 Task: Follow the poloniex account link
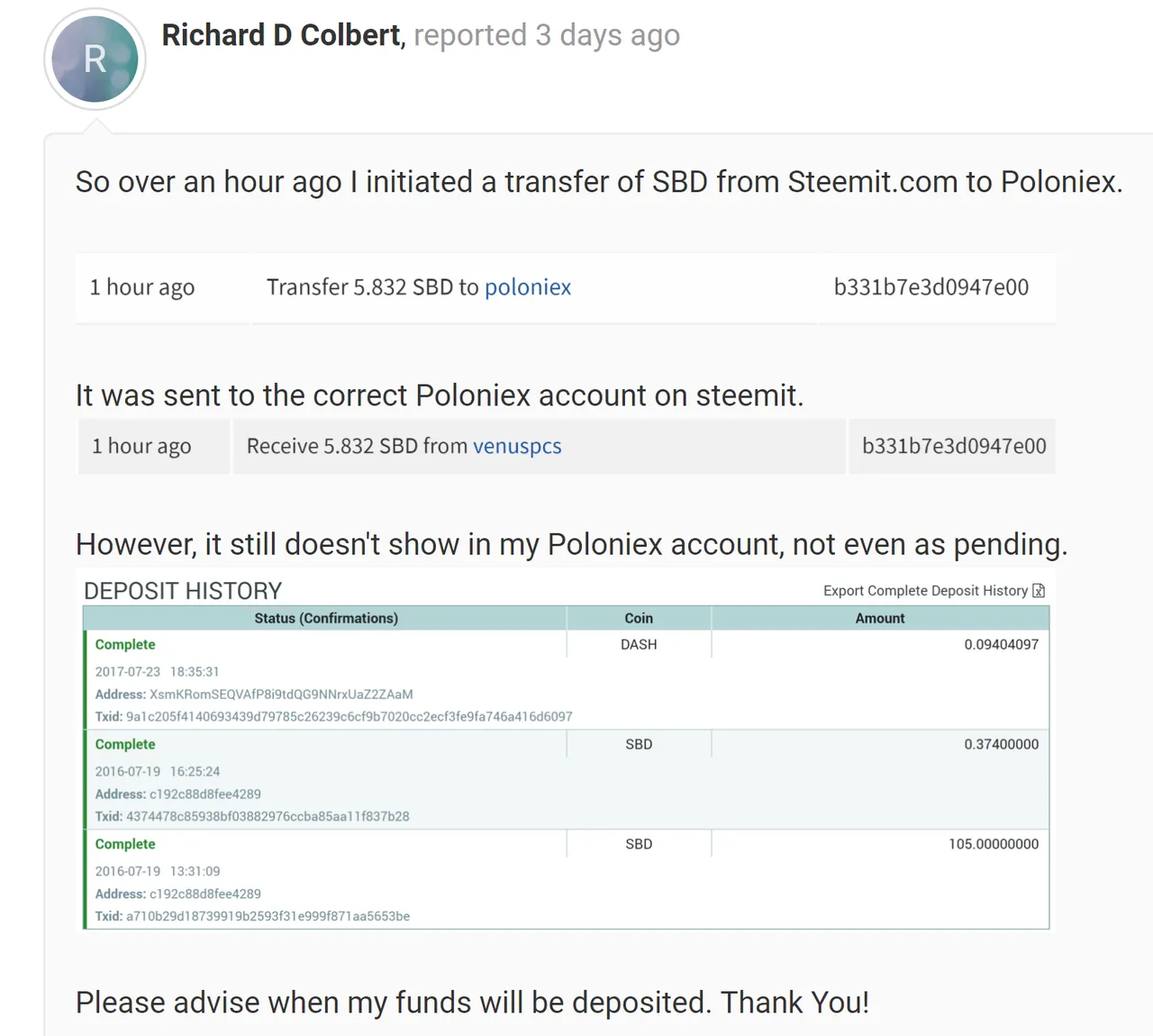(x=528, y=287)
